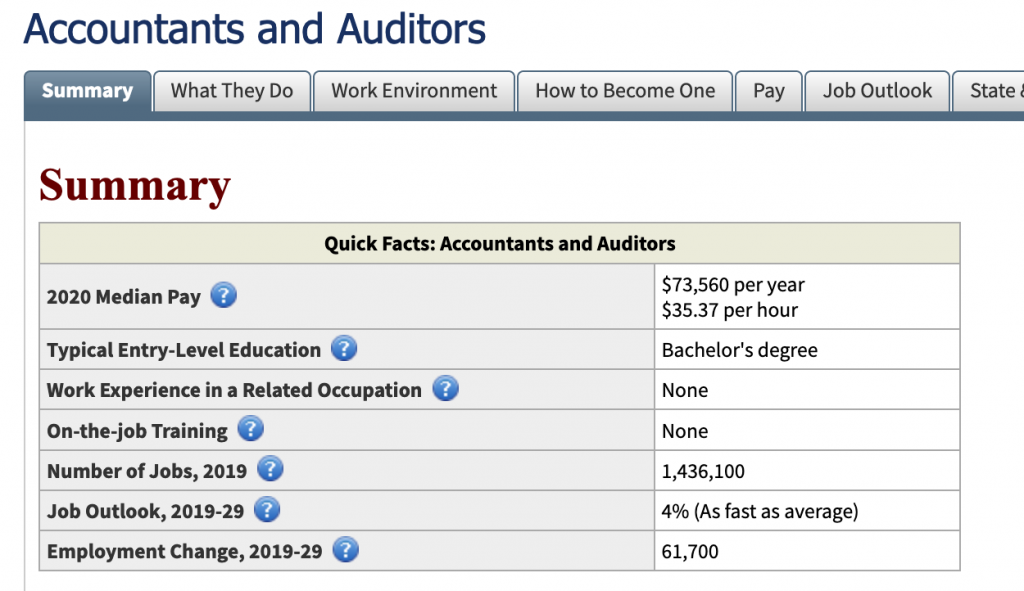Click the Accountants and Auditors page title

point(255,28)
